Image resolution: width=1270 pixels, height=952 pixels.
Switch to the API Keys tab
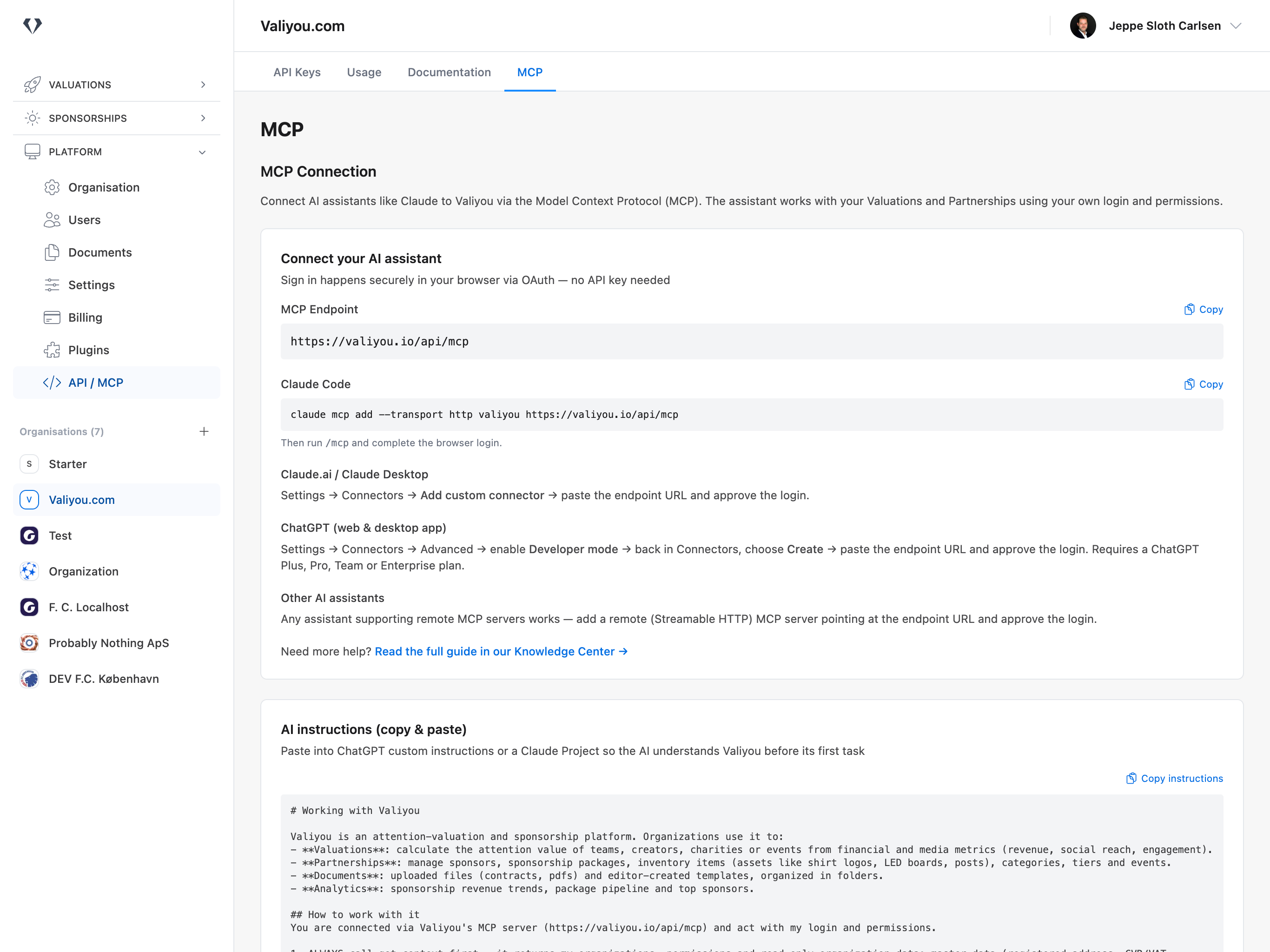(x=297, y=73)
